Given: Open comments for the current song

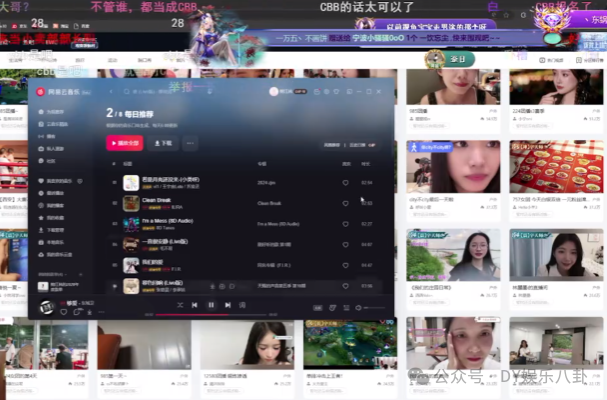Looking at the screenshot, I should pos(77,312).
